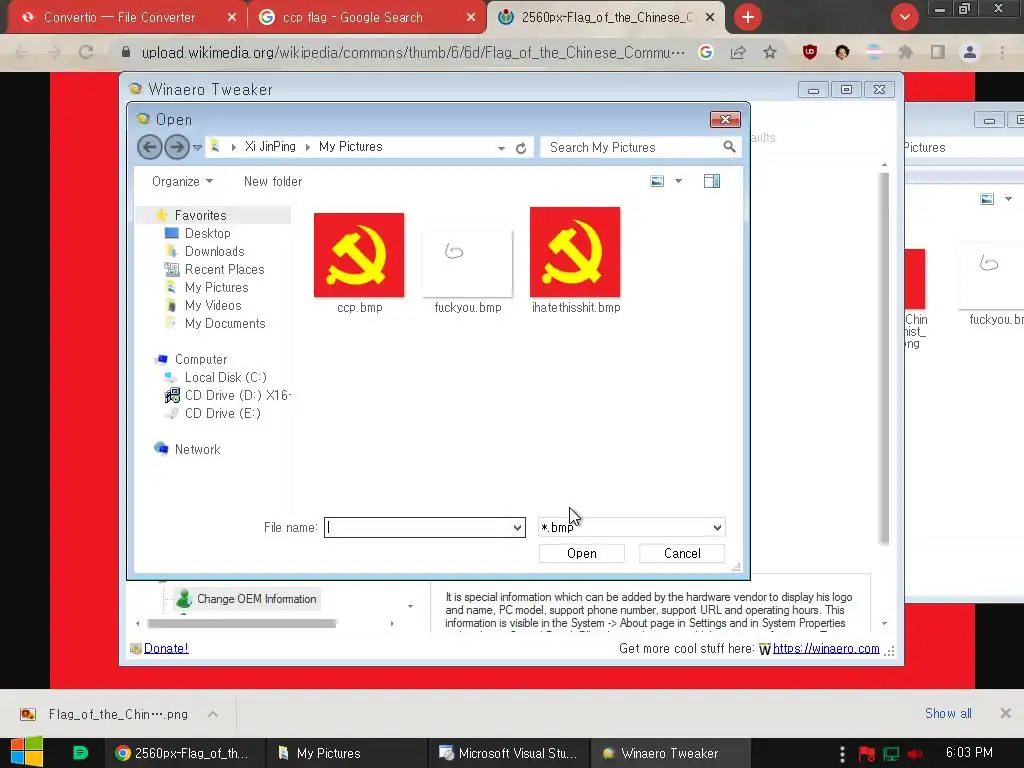Image resolution: width=1024 pixels, height=768 pixels.
Task: Click the Cancel button
Action: click(x=682, y=553)
